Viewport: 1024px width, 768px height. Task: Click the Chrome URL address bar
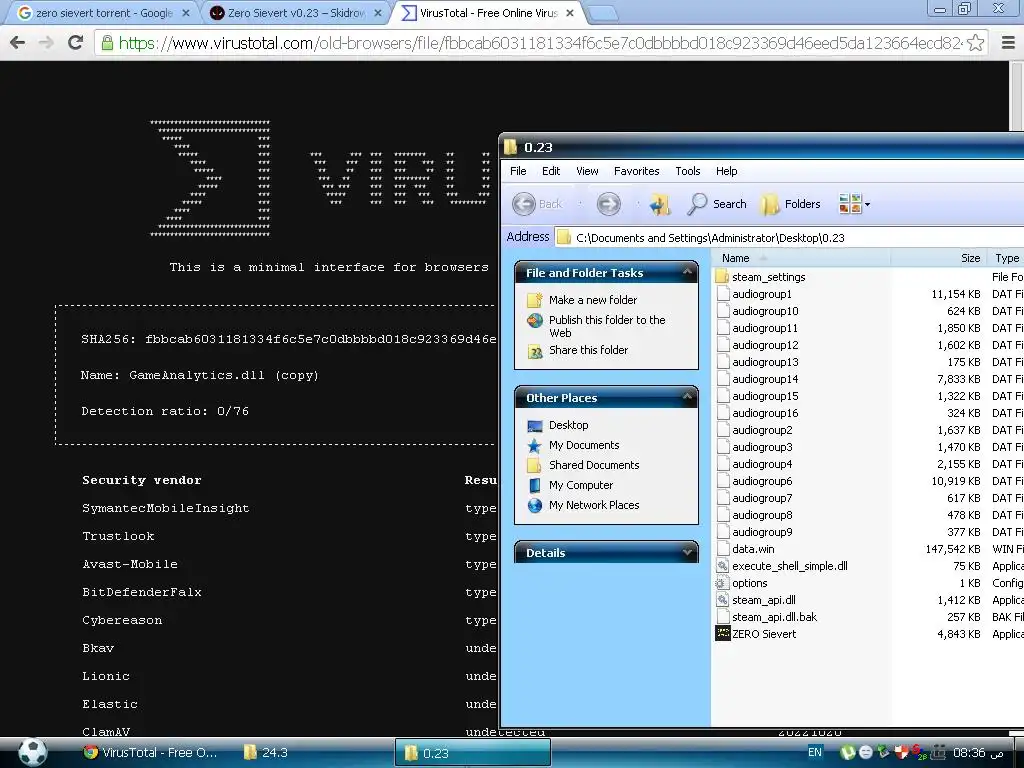tap(539, 43)
